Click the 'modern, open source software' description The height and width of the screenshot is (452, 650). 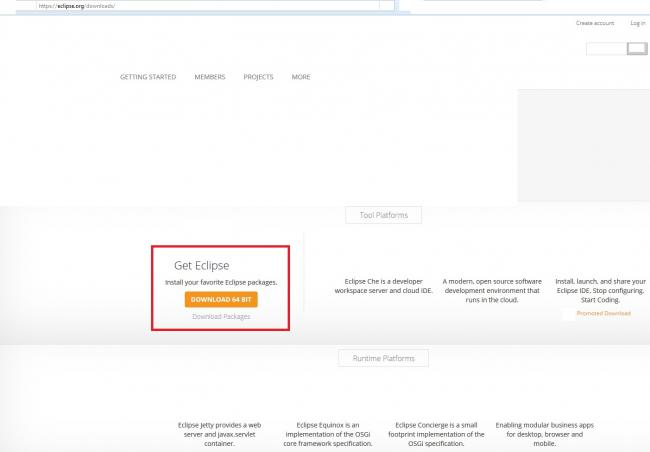(x=492, y=291)
